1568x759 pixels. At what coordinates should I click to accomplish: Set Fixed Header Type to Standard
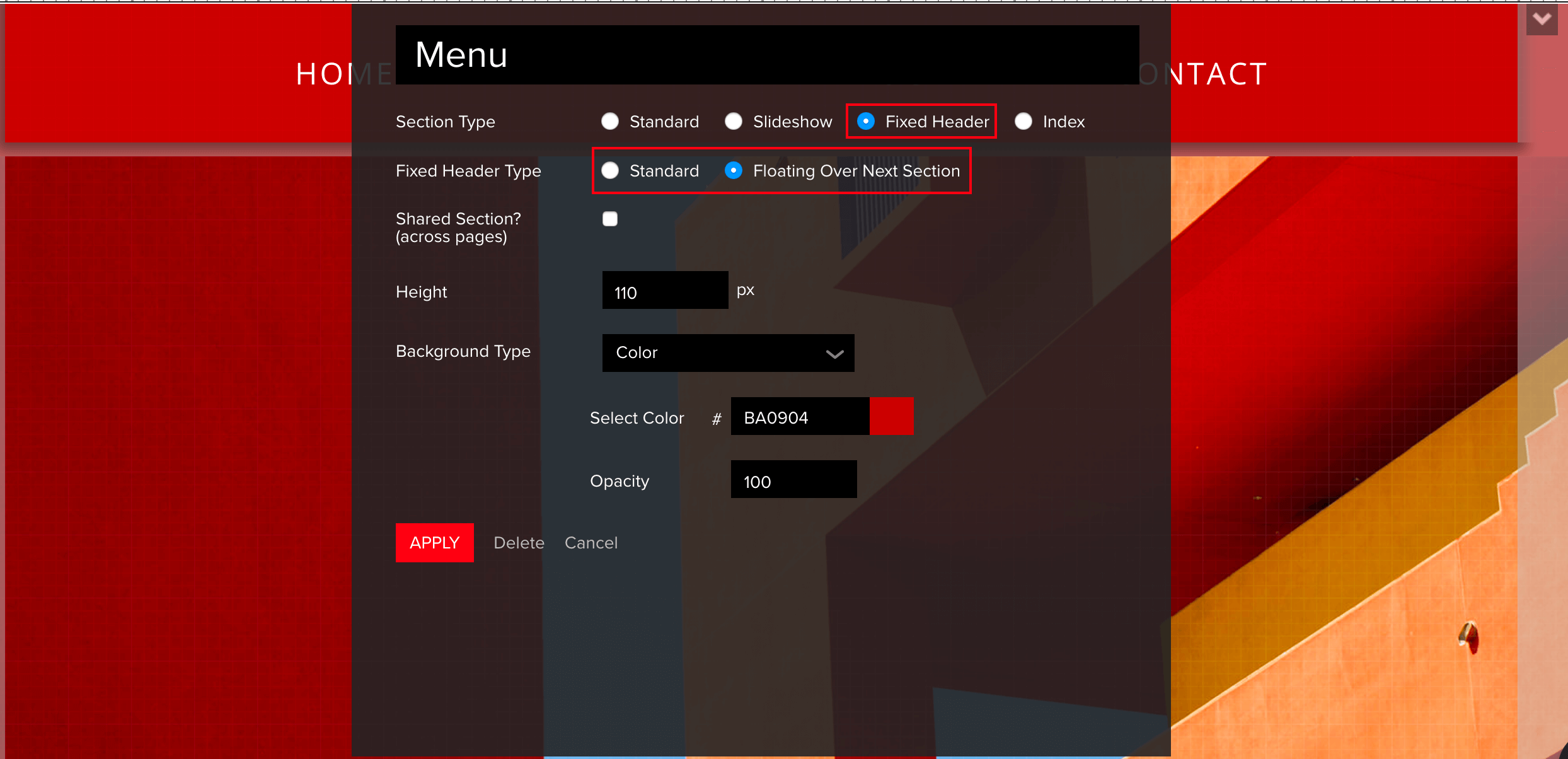coord(610,170)
